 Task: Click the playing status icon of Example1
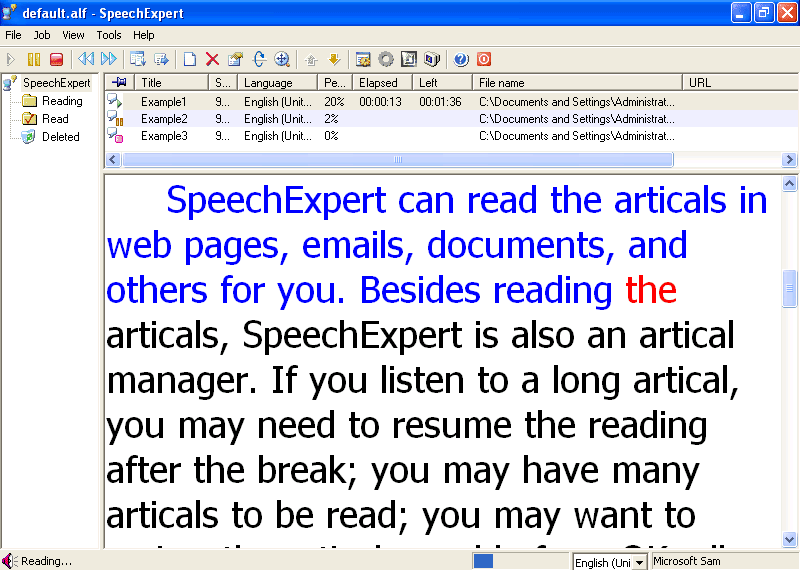click(x=115, y=101)
